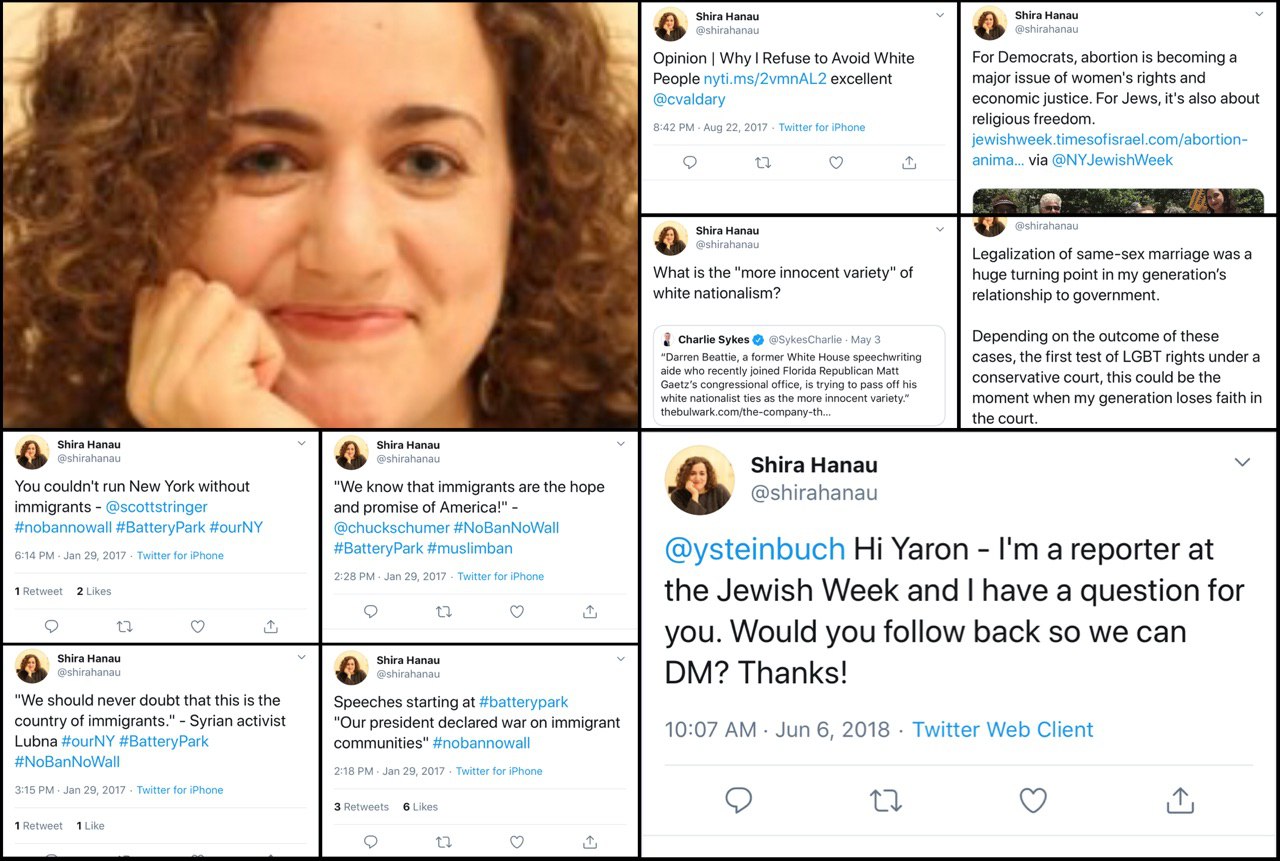Like the 'Hi Yaron' tweet
Viewport: 1280px width, 861px height.
[1032, 800]
